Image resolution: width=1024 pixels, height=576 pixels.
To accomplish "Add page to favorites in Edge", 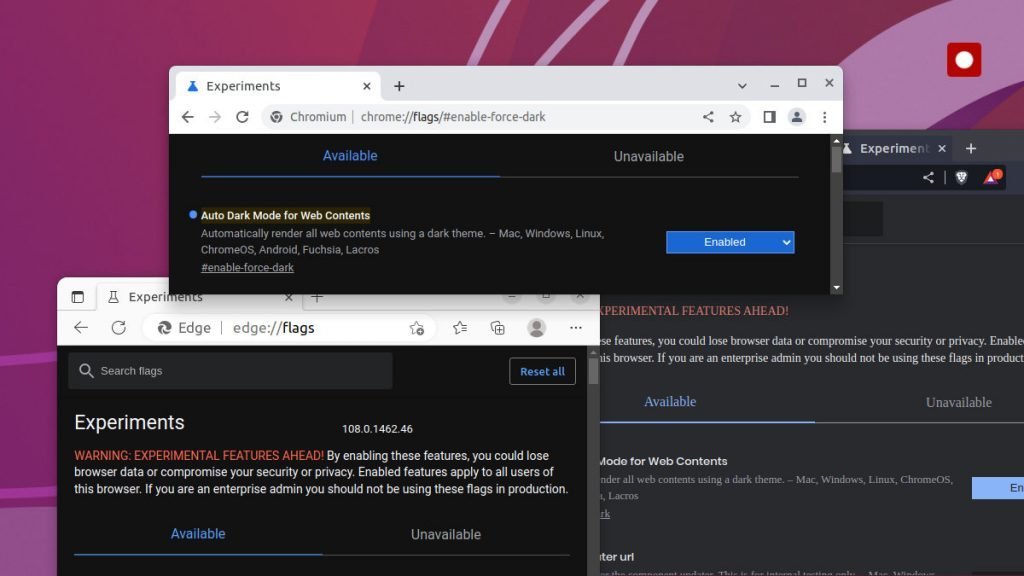I will click(417, 328).
